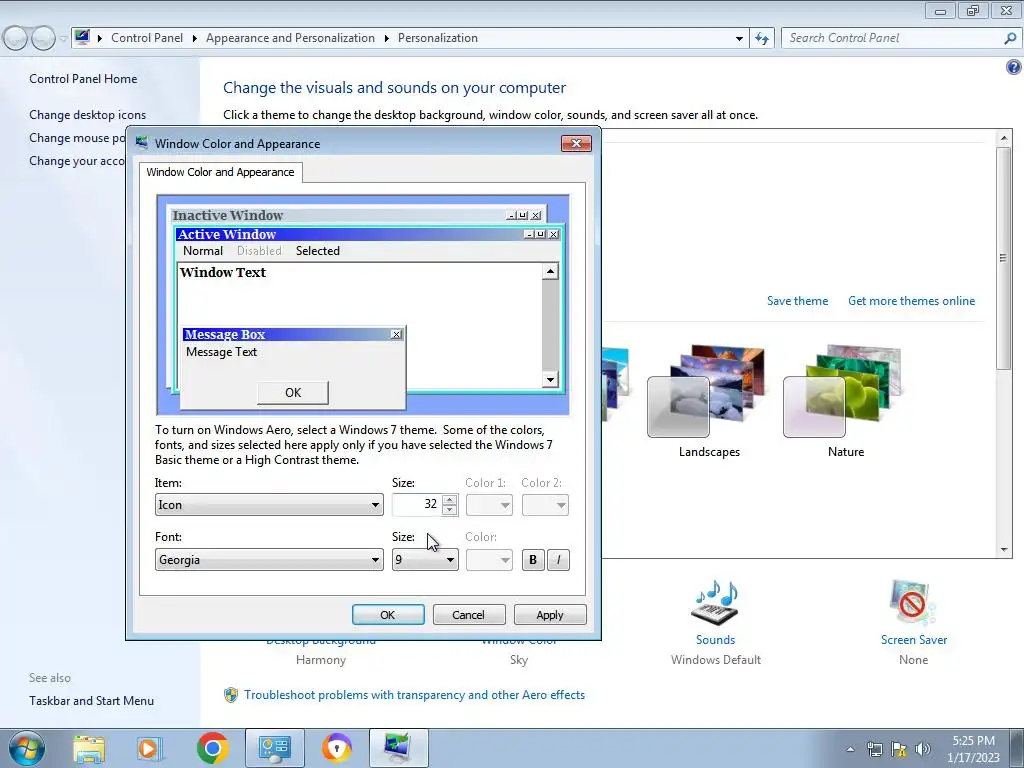Viewport: 1024px width, 768px height.
Task: Open the address bar history dropdown arrow
Action: click(x=739, y=39)
